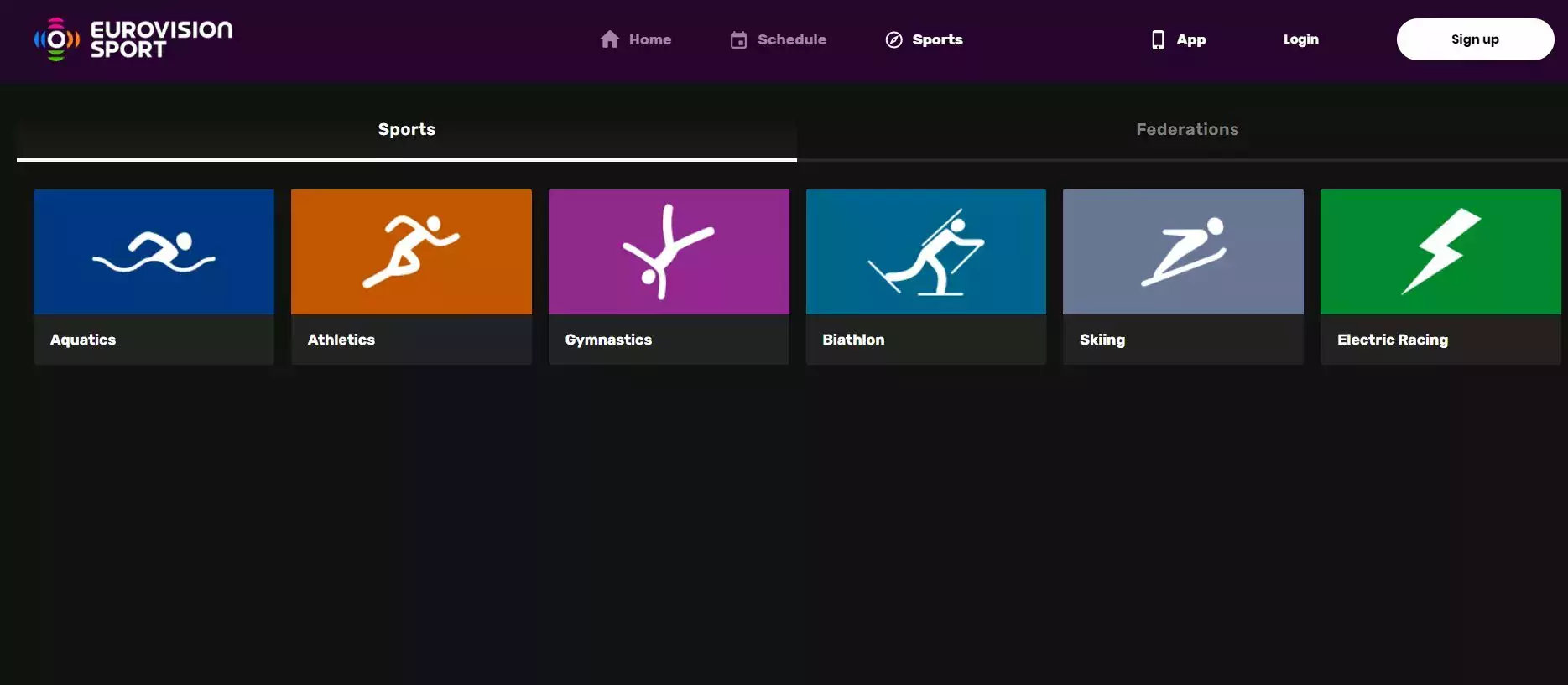The width and height of the screenshot is (1568, 685).
Task: Open the Schedule menu text link
Action: click(791, 39)
